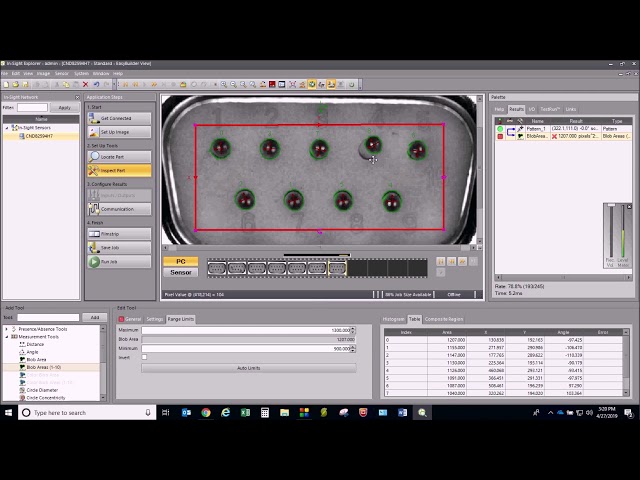Click the blue Undo arrow icon
The image size is (640, 480).
click(x=96, y=84)
